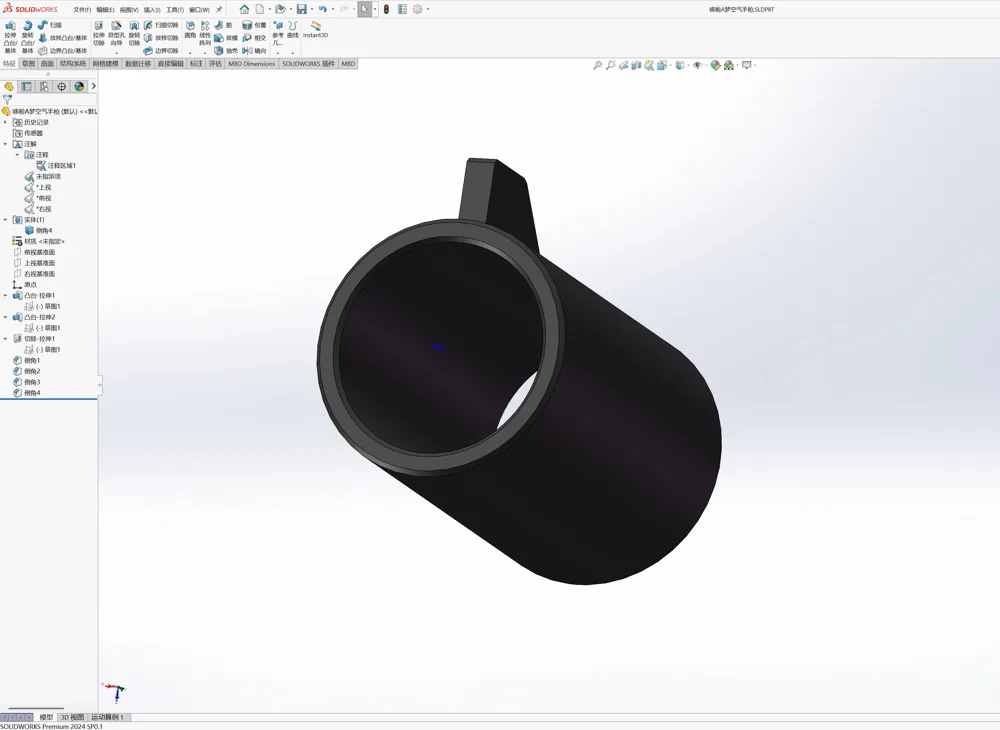Select the Revolved Cut (旋转切除) tool
1000x730 pixels.
(134, 34)
